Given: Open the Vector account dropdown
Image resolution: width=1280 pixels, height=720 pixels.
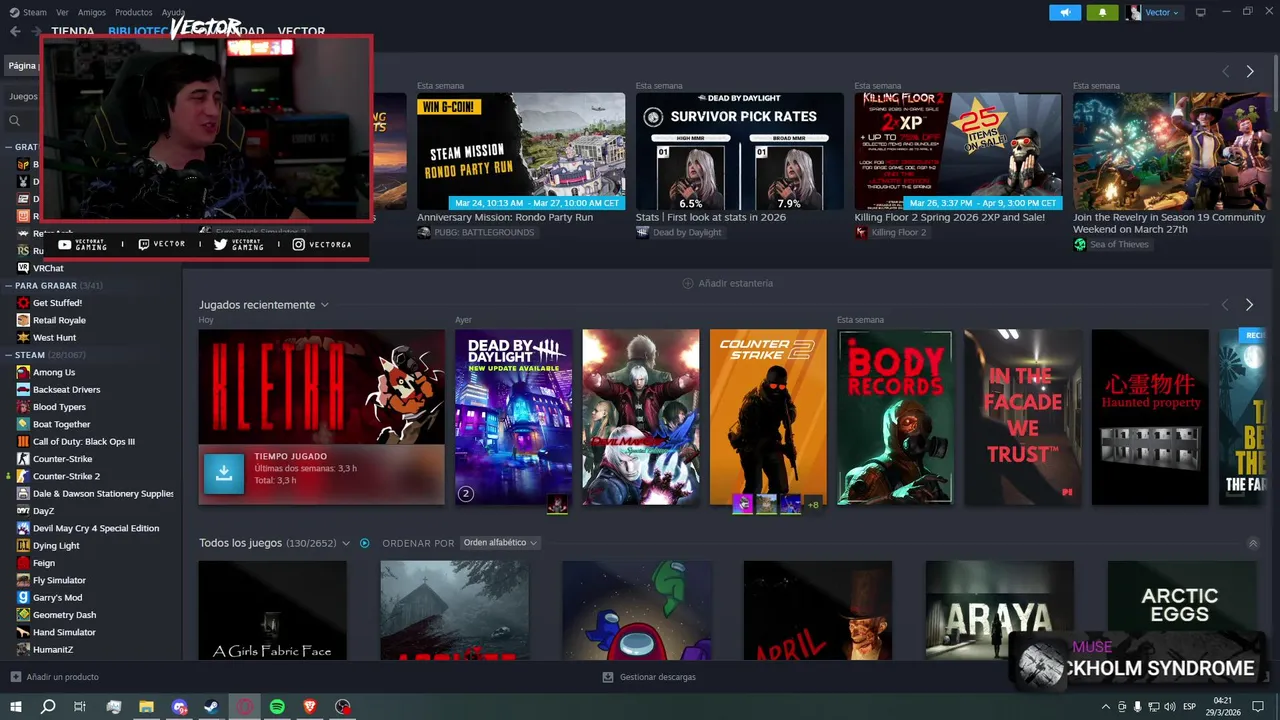Looking at the screenshot, I should pyautogui.click(x=1153, y=12).
